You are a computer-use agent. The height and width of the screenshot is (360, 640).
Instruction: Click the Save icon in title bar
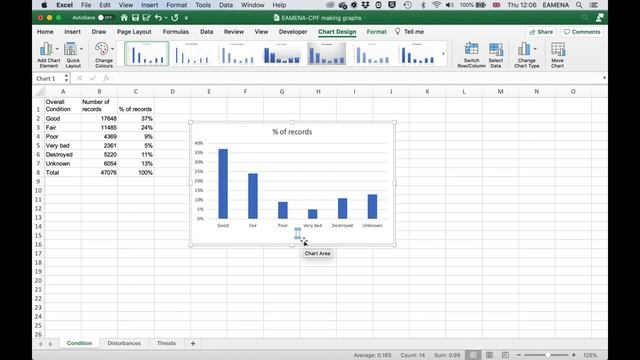click(135, 18)
